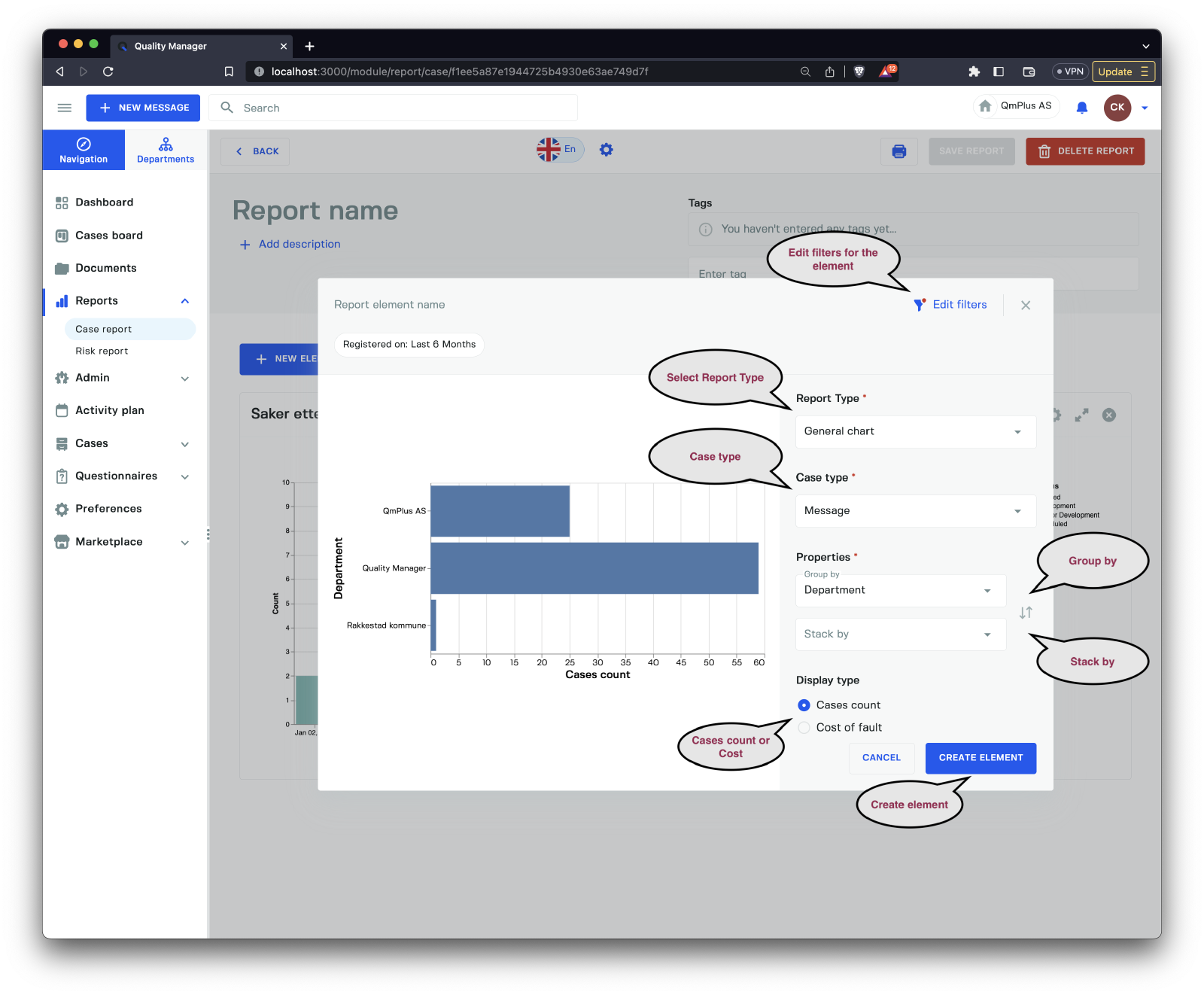Open Cases board in sidebar
Viewport: 1204px width, 995px height.
tap(109, 236)
